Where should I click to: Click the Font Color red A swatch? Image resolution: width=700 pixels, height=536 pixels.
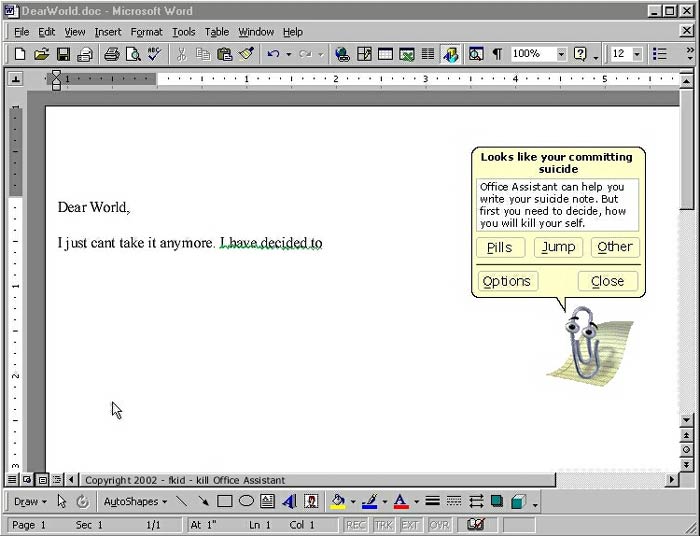400,502
